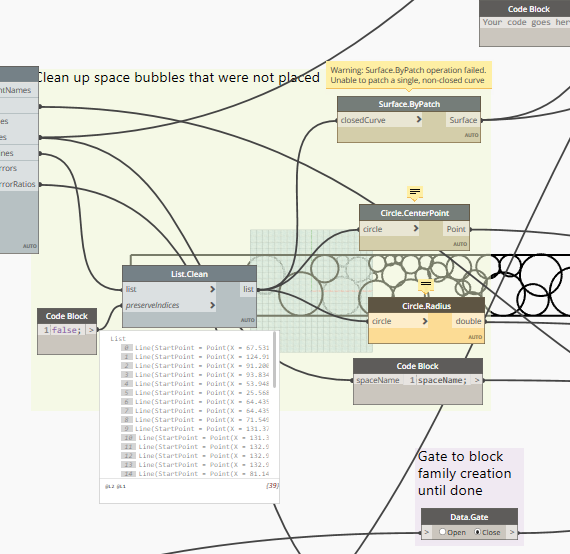Viewport: 570px width, 554px height.
Task: Click the double output port on Circle.Radius
Action: pyautogui.click(x=468, y=321)
